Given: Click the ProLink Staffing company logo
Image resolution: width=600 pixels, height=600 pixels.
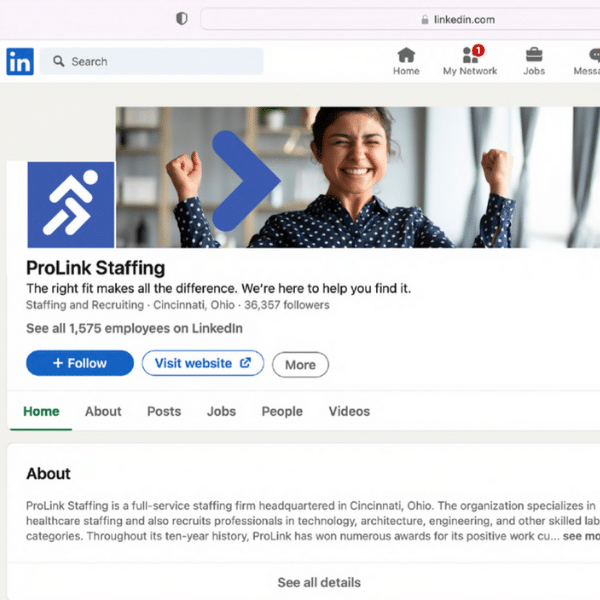Looking at the screenshot, I should [70, 204].
